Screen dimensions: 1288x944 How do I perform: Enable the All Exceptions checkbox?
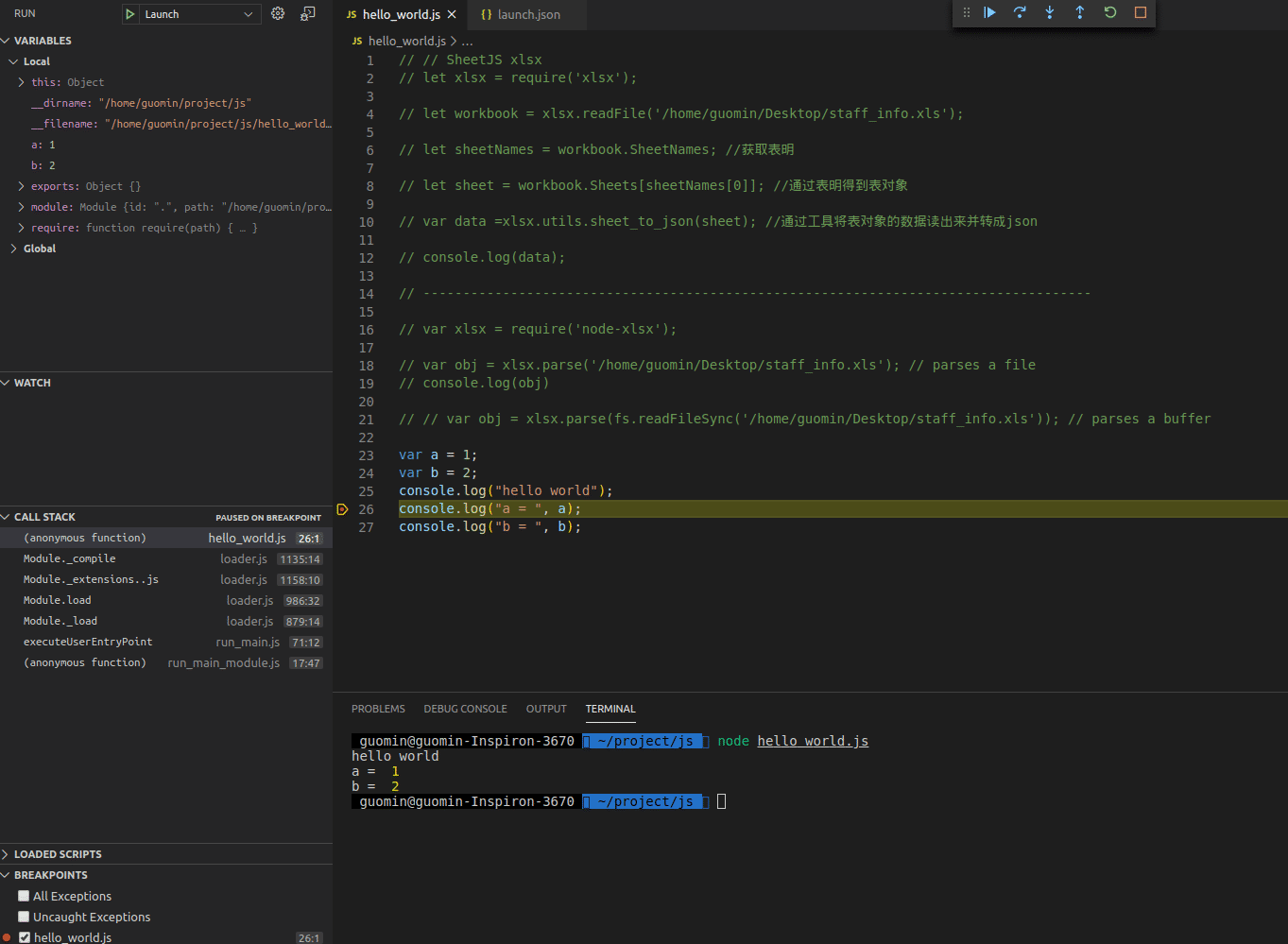point(23,896)
